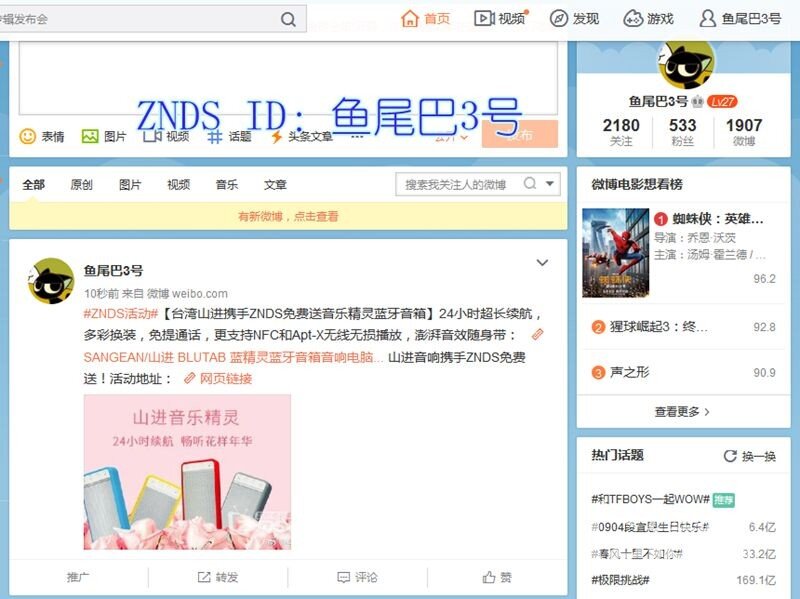The image size is (800, 599).
Task: Go to 首页 home tab
Action: (426, 19)
